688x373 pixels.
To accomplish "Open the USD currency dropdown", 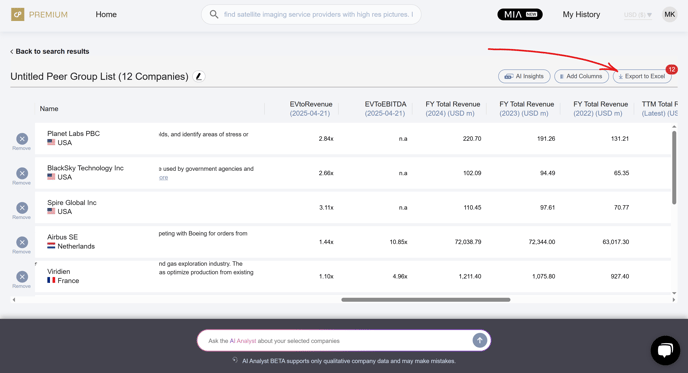I will (x=638, y=15).
